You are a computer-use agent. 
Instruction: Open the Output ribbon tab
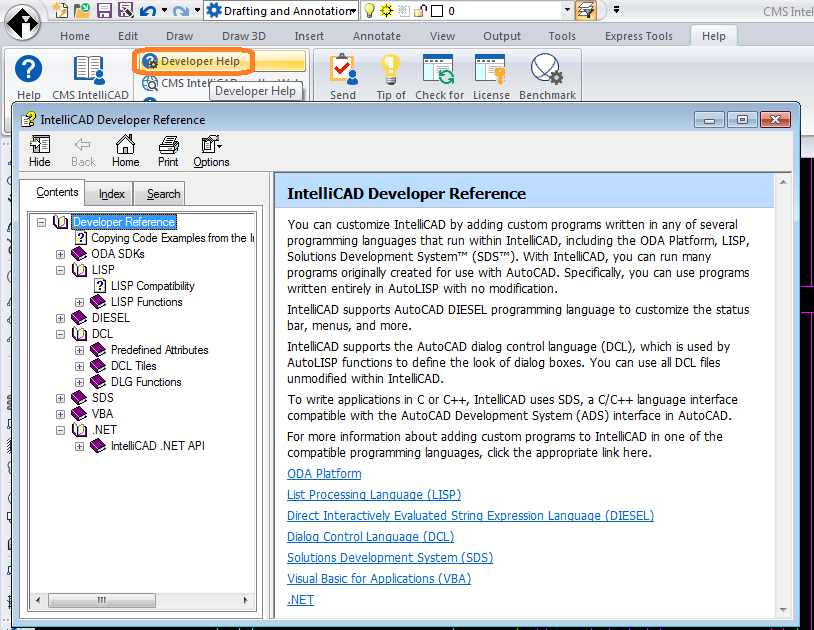pos(501,36)
